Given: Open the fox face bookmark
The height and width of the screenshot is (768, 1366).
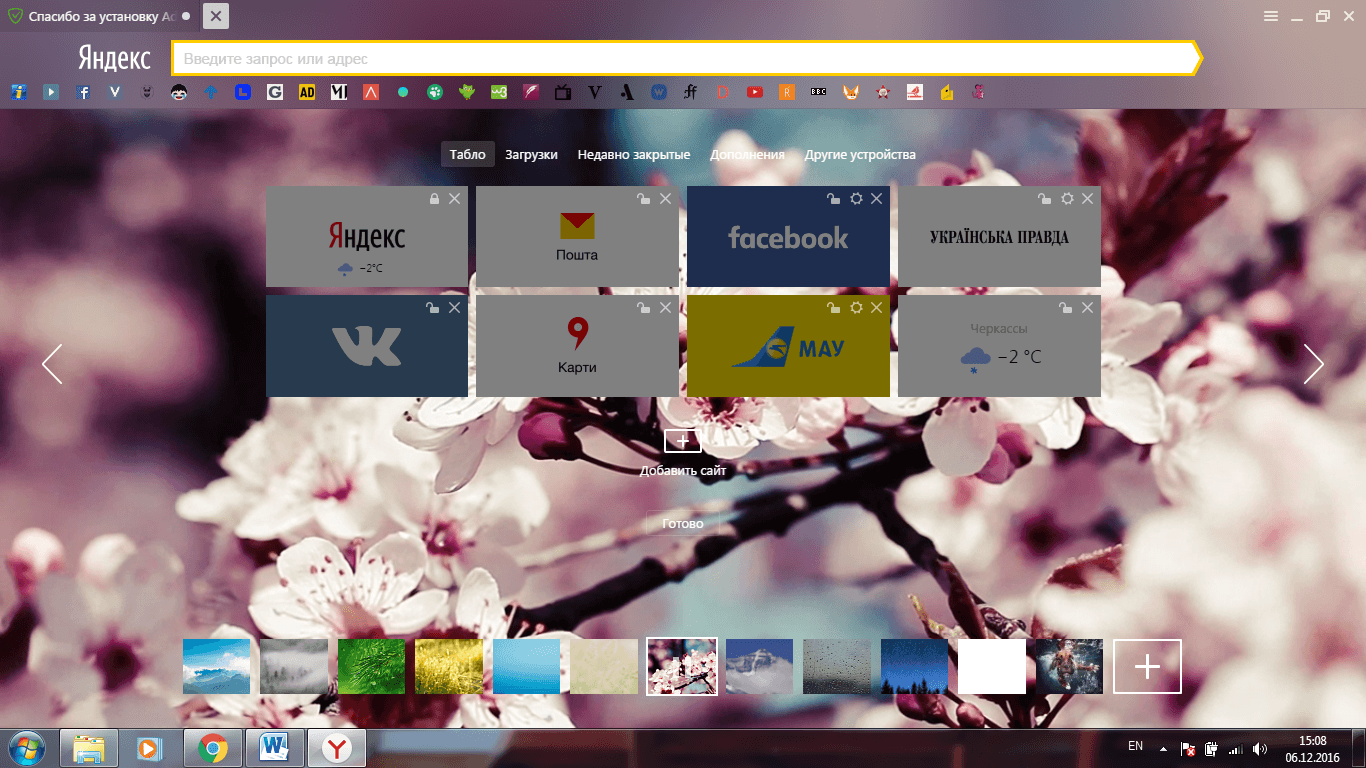Looking at the screenshot, I should [x=850, y=92].
